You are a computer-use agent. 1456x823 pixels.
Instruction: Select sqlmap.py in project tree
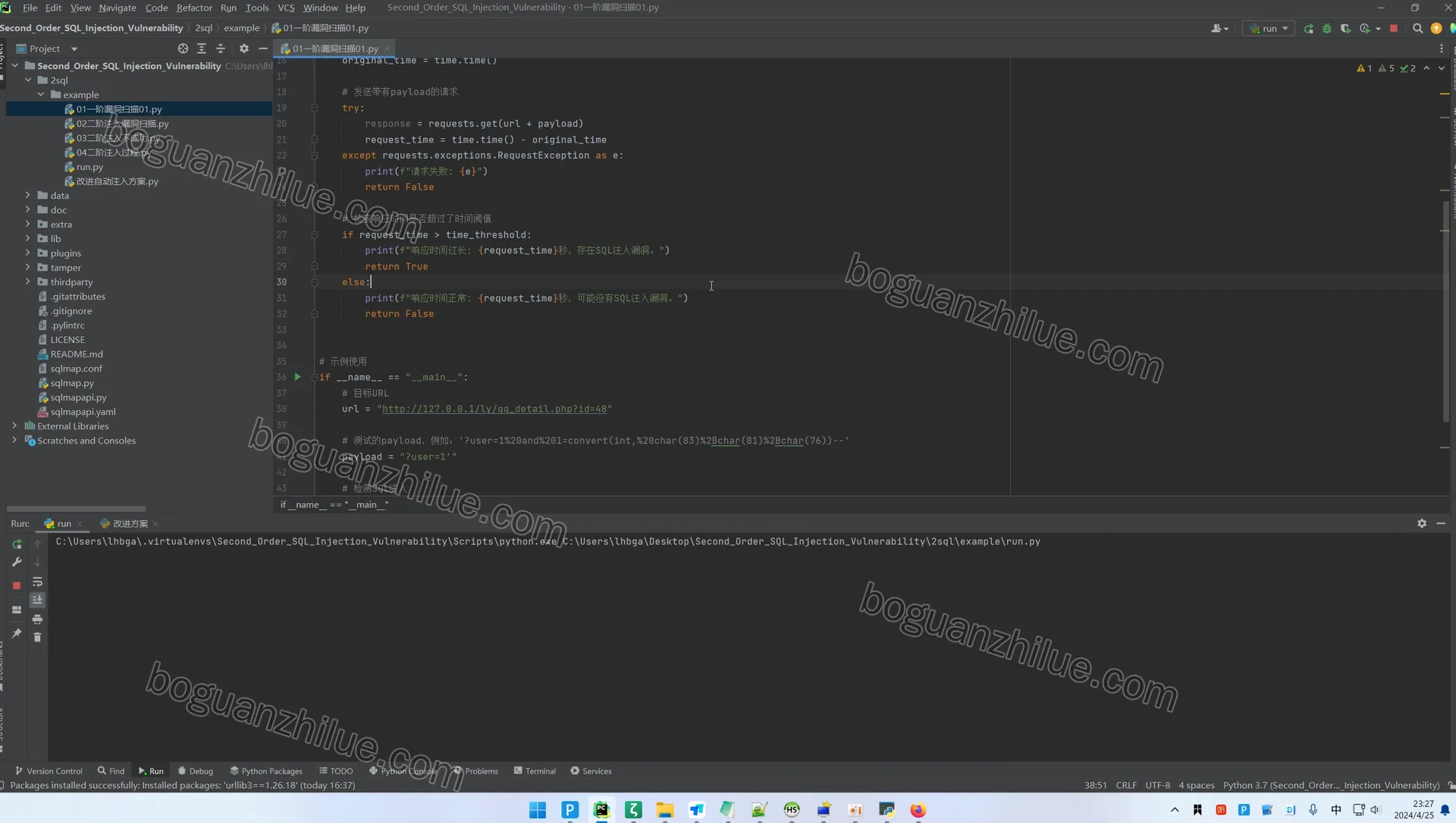(x=72, y=383)
